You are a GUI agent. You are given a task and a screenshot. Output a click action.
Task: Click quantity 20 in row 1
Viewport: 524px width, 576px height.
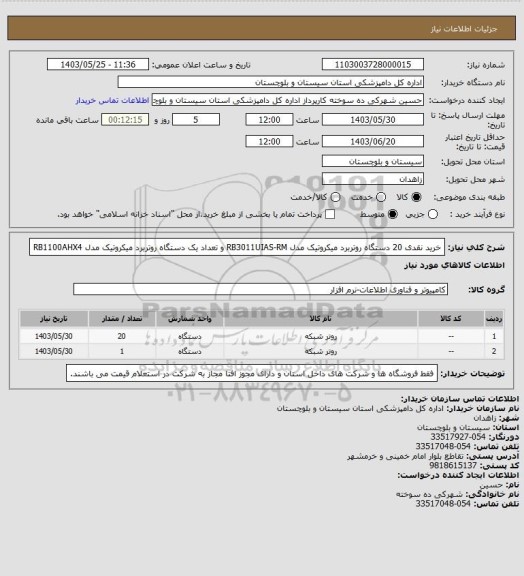coord(122,336)
